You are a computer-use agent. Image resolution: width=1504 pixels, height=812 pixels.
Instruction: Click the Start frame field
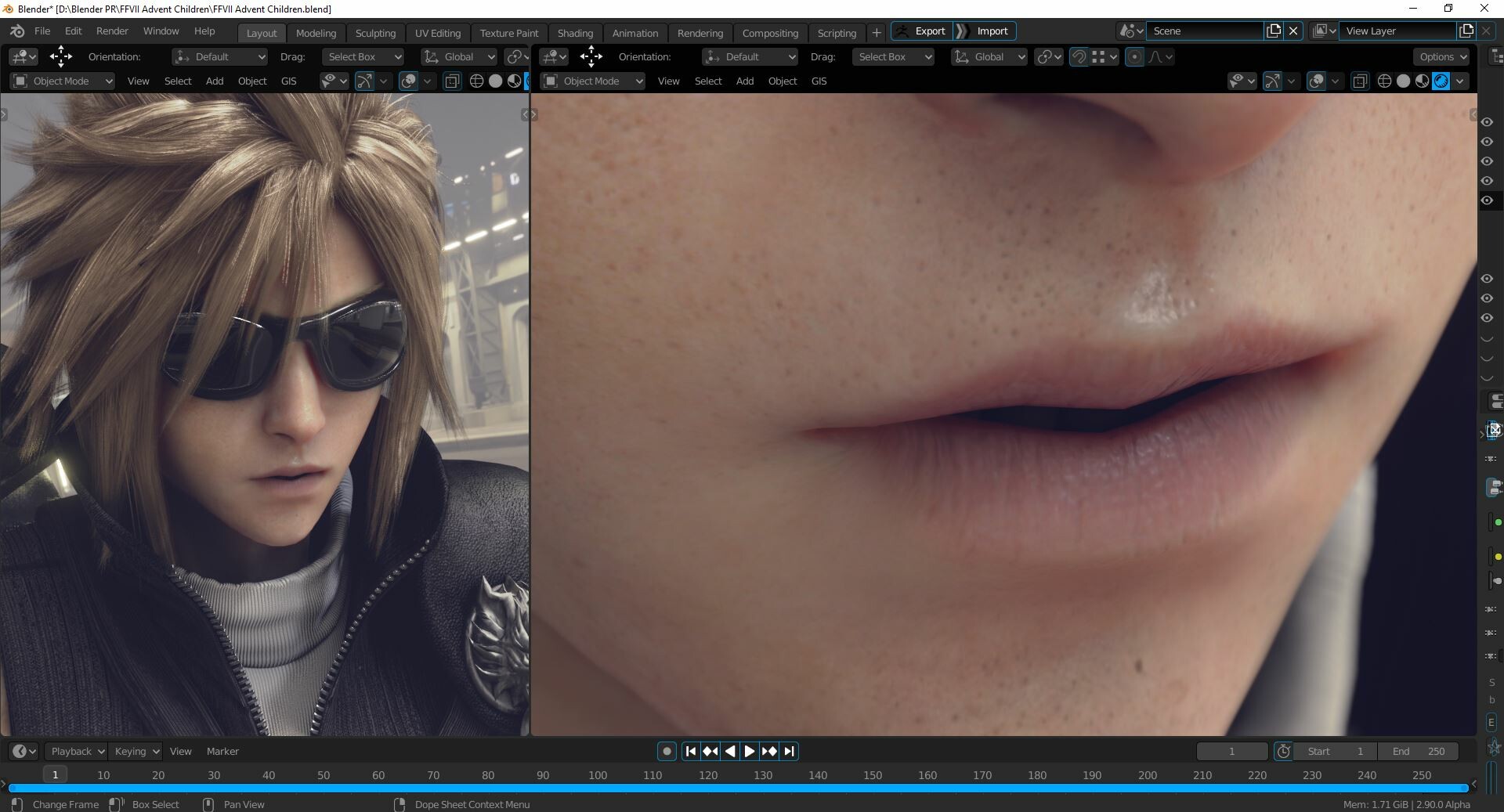tap(1336, 751)
